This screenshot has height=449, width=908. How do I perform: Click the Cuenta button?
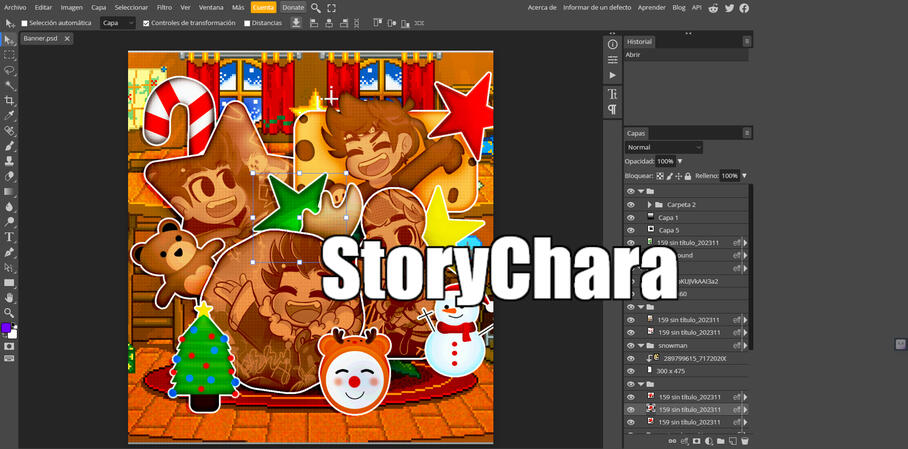click(x=263, y=8)
